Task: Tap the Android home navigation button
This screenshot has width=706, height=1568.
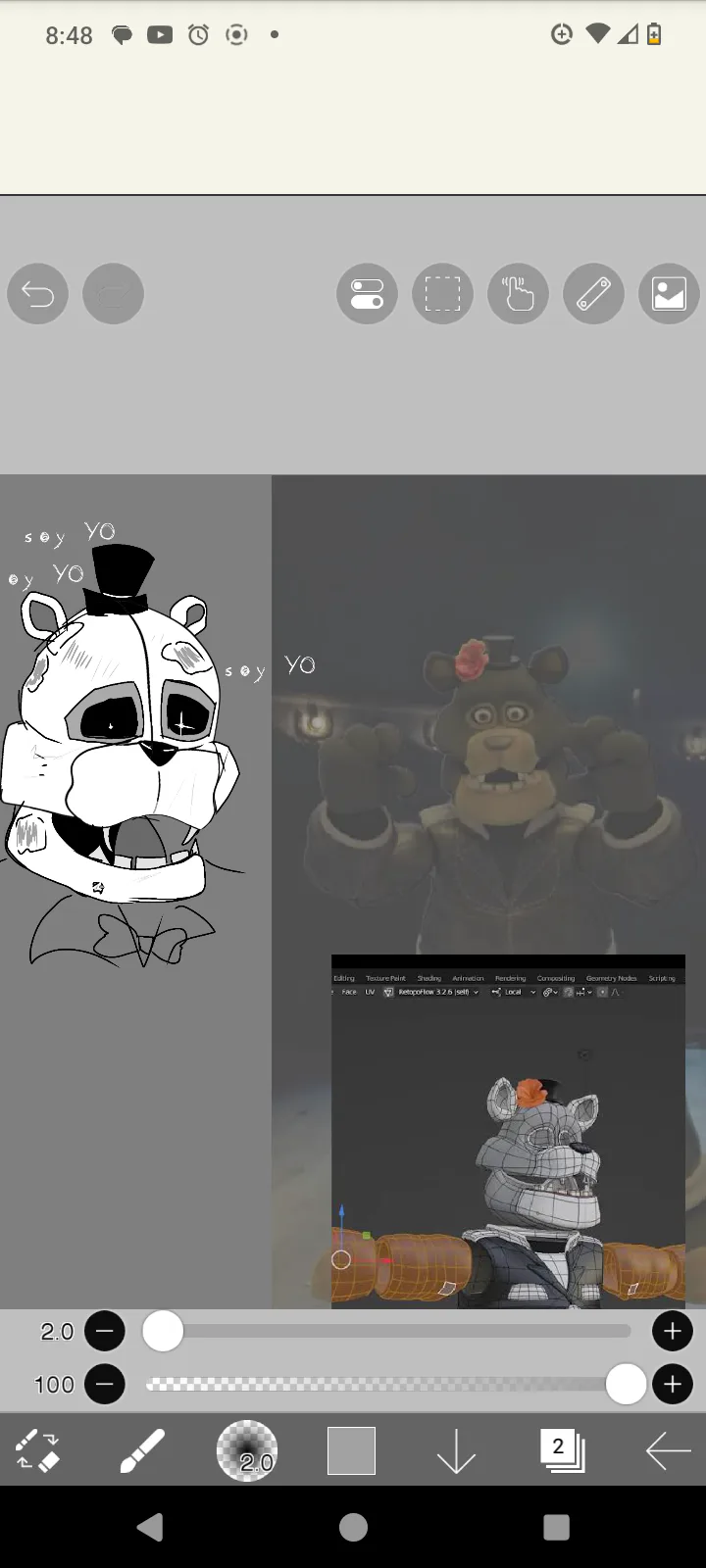Action: 353,1527
